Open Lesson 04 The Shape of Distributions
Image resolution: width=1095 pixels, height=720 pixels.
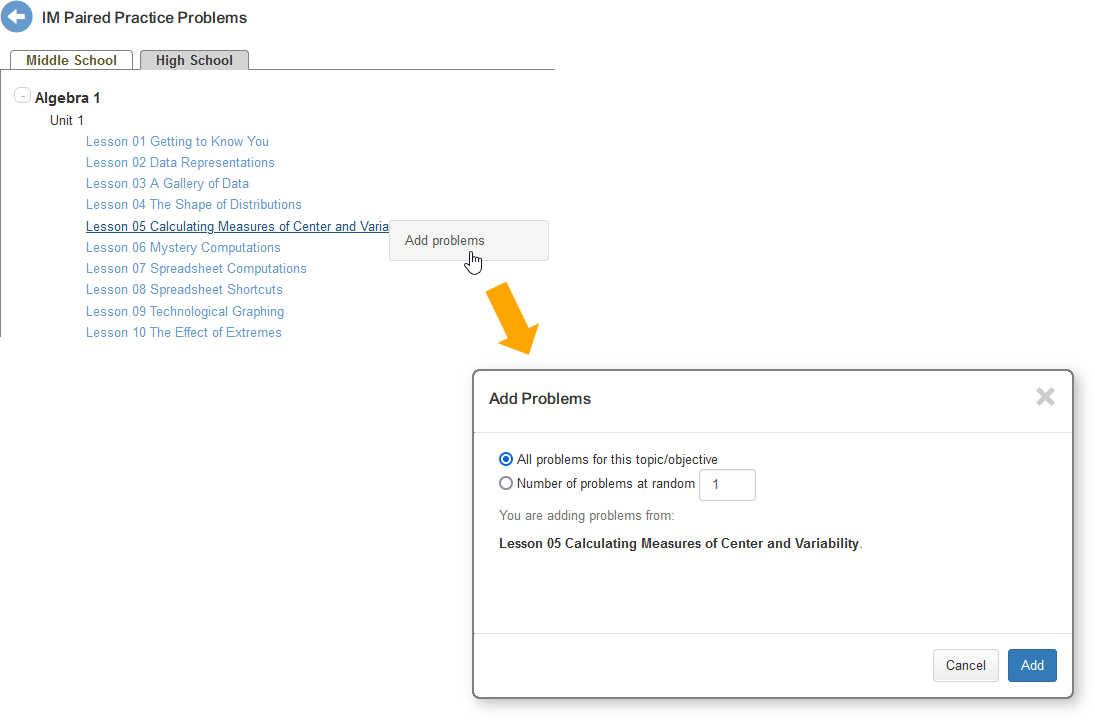193,205
